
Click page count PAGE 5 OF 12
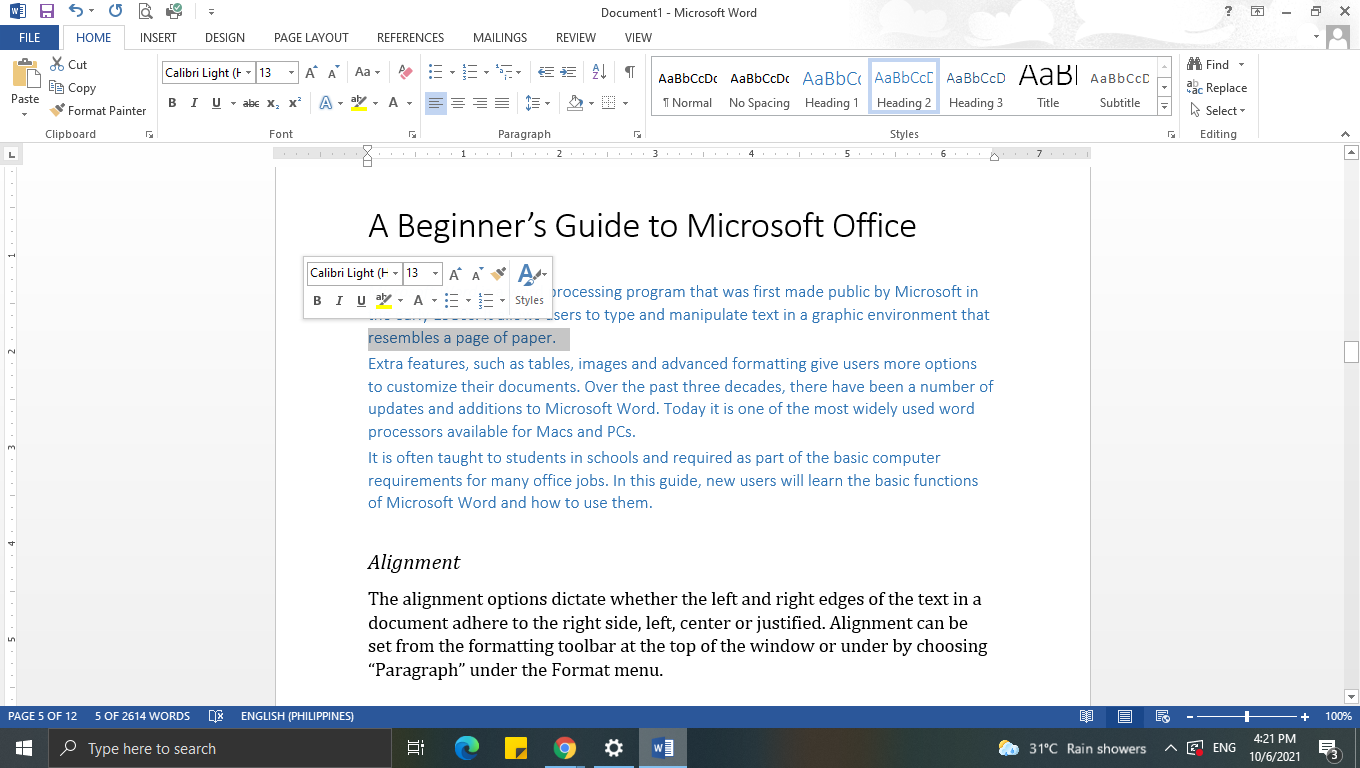point(43,716)
